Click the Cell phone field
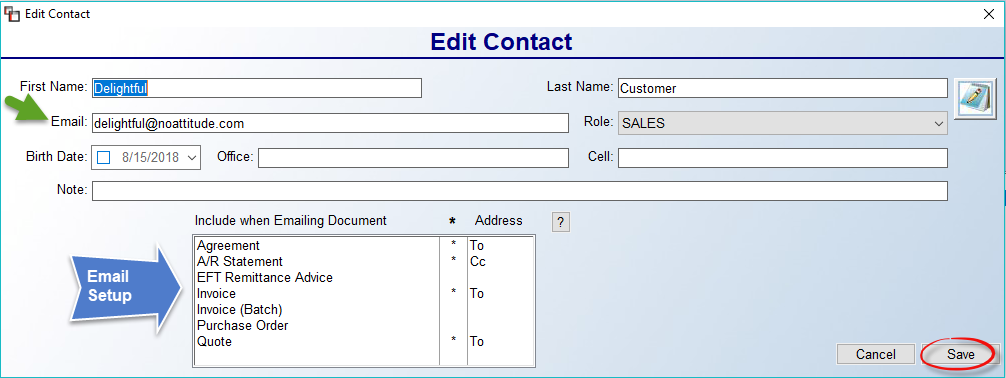This screenshot has height=378, width=1006. [x=782, y=157]
